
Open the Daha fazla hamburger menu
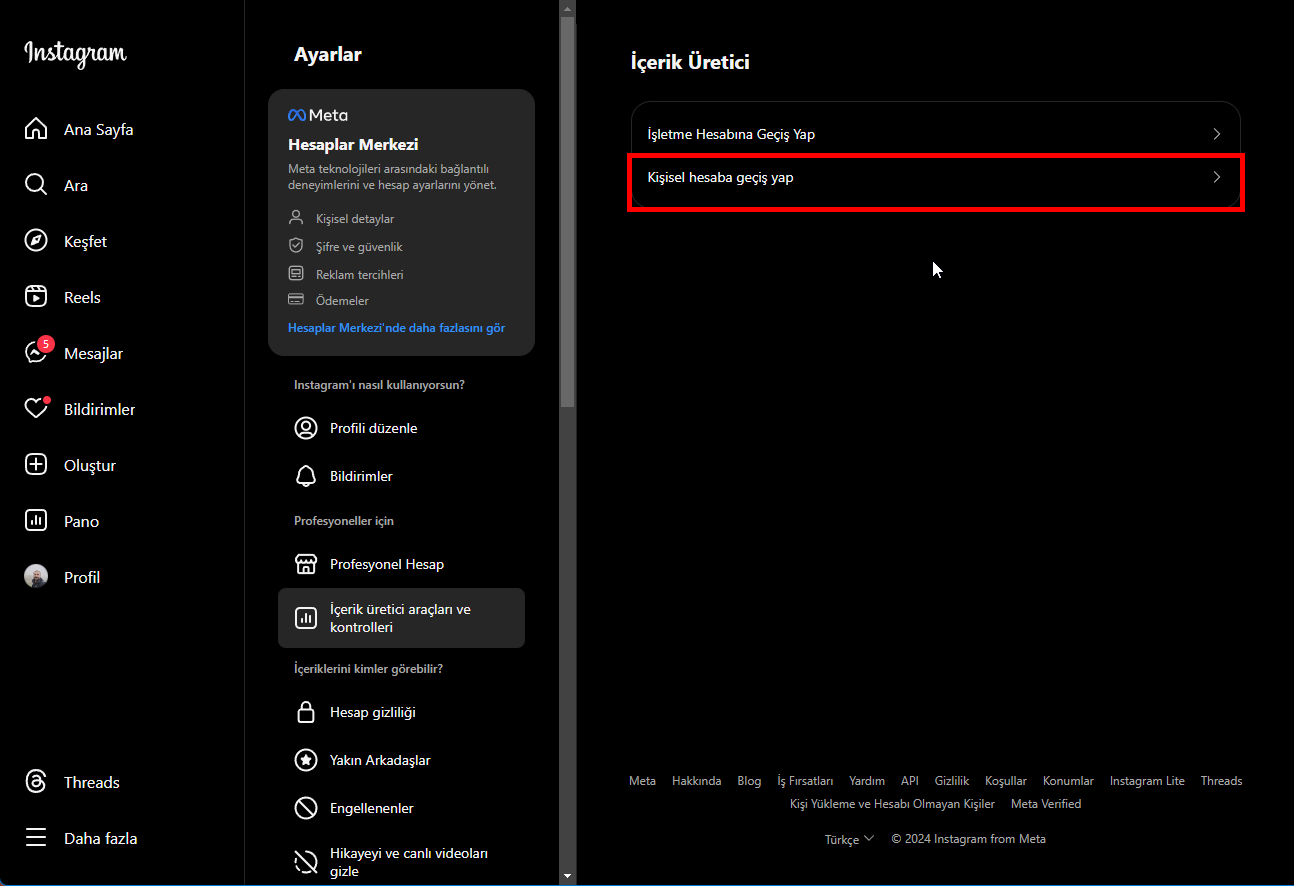coord(36,838)
